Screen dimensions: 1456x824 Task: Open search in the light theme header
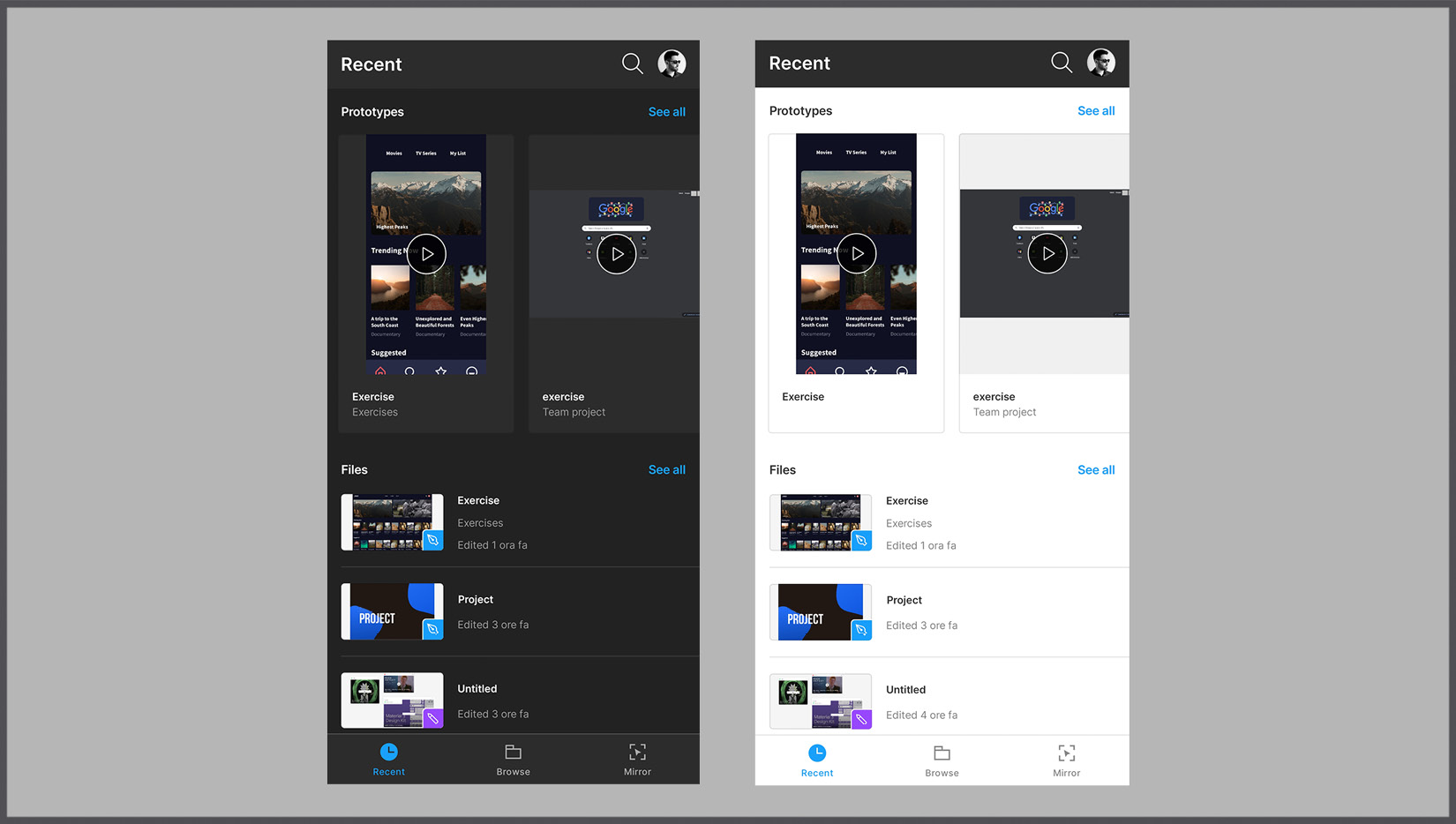pyautogui.click(x=1061, y=63)
